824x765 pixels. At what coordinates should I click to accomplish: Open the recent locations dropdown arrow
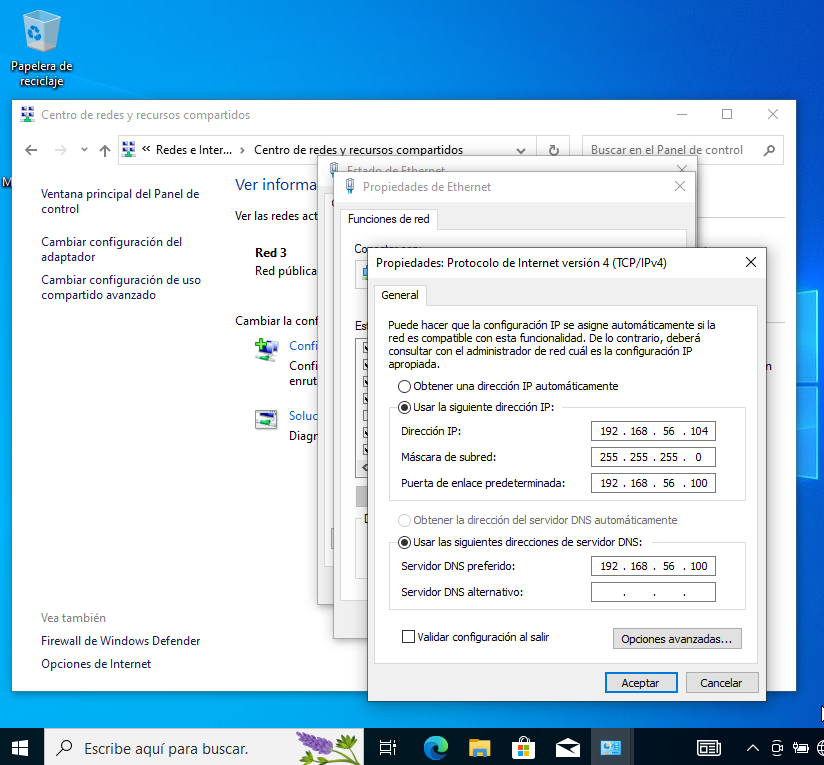[84, 150]
